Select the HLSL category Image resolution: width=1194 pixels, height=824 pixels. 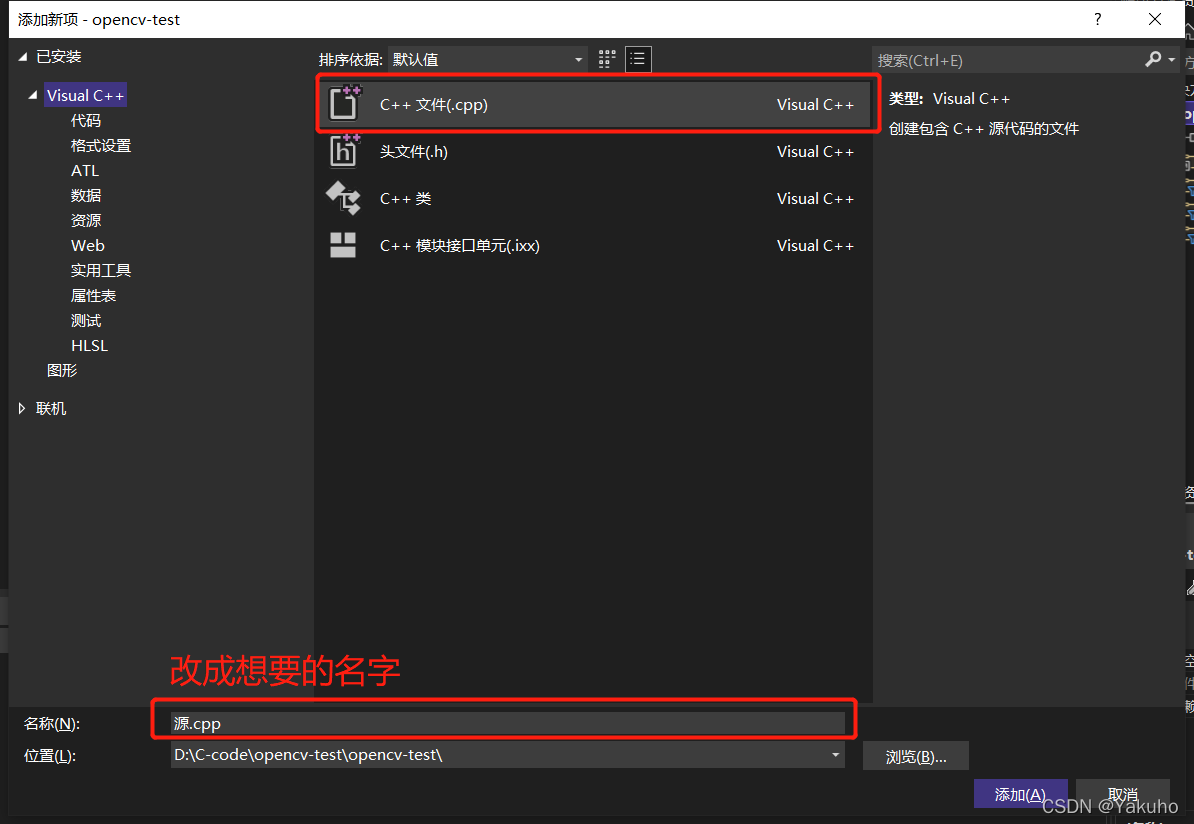coord(89,346)
